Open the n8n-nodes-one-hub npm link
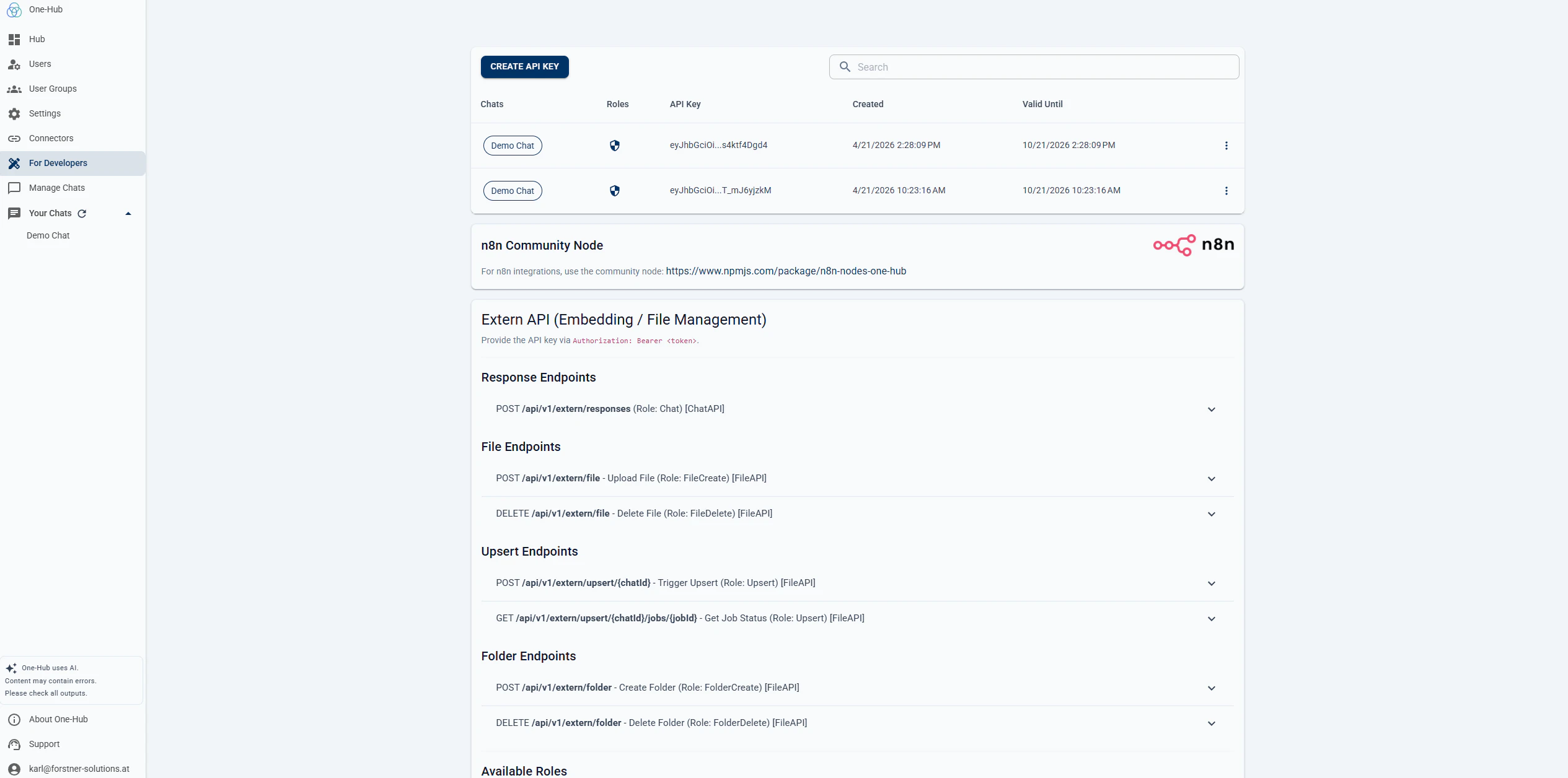The width and height of the screenshot is (1568, 778). 786,271
